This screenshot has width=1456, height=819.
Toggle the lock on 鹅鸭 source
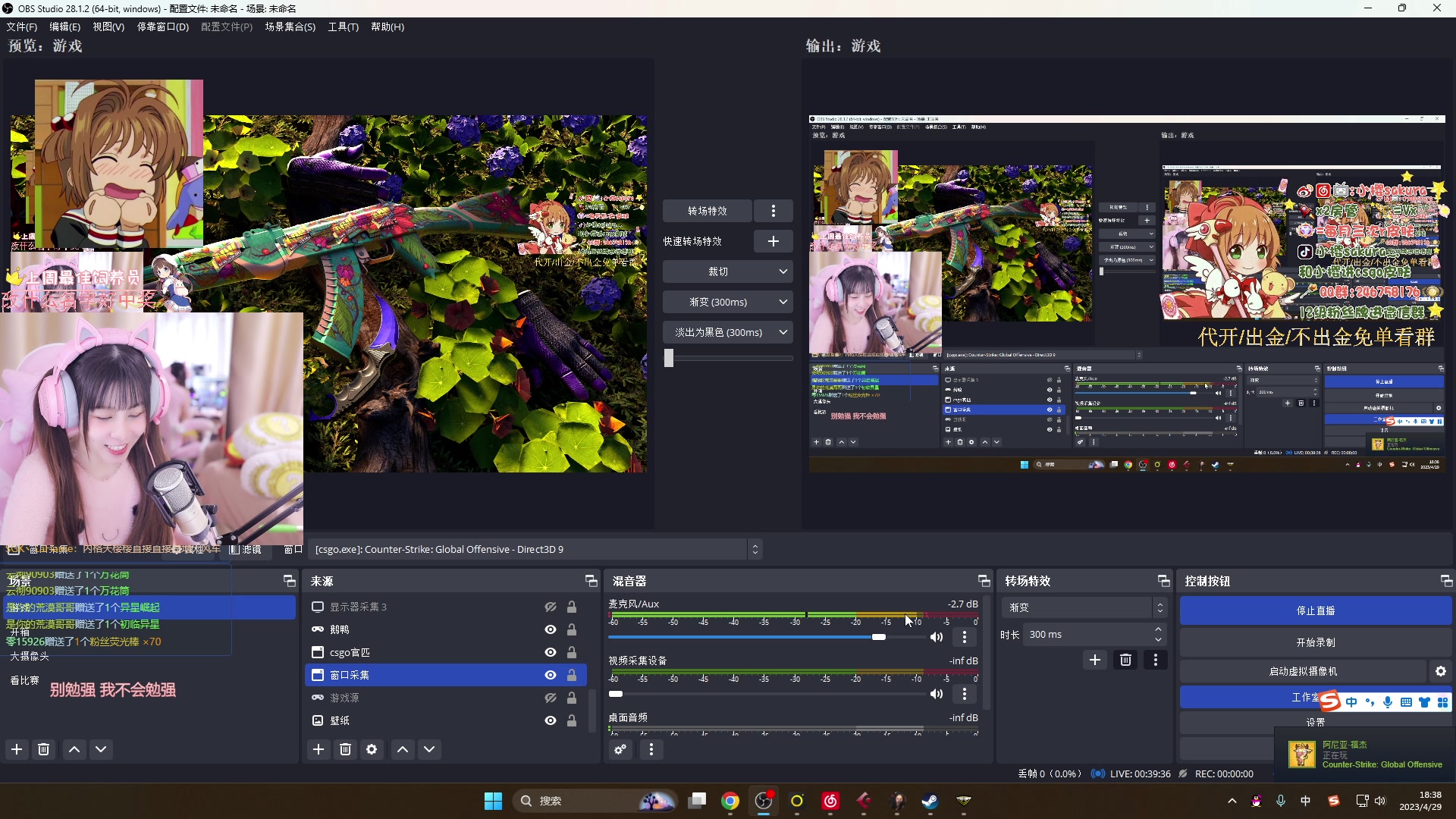pyautogui.click(x=572, y=629)
